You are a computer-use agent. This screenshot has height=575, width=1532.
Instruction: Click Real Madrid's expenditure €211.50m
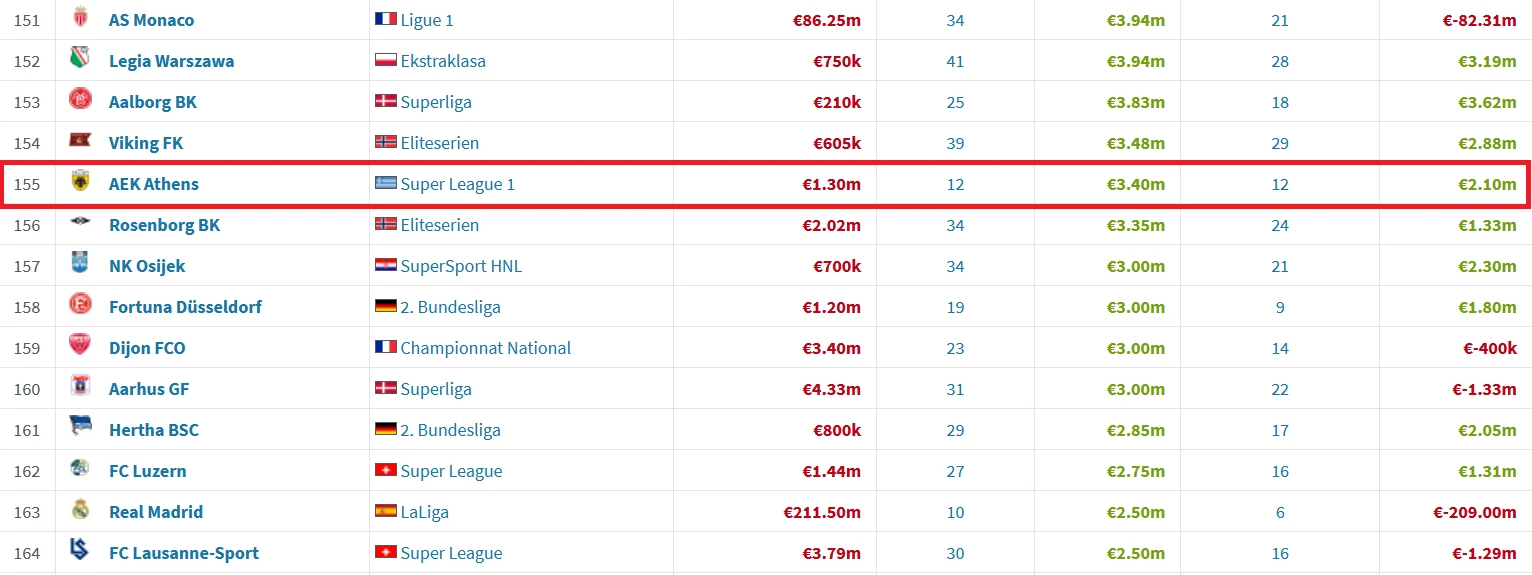822,512
